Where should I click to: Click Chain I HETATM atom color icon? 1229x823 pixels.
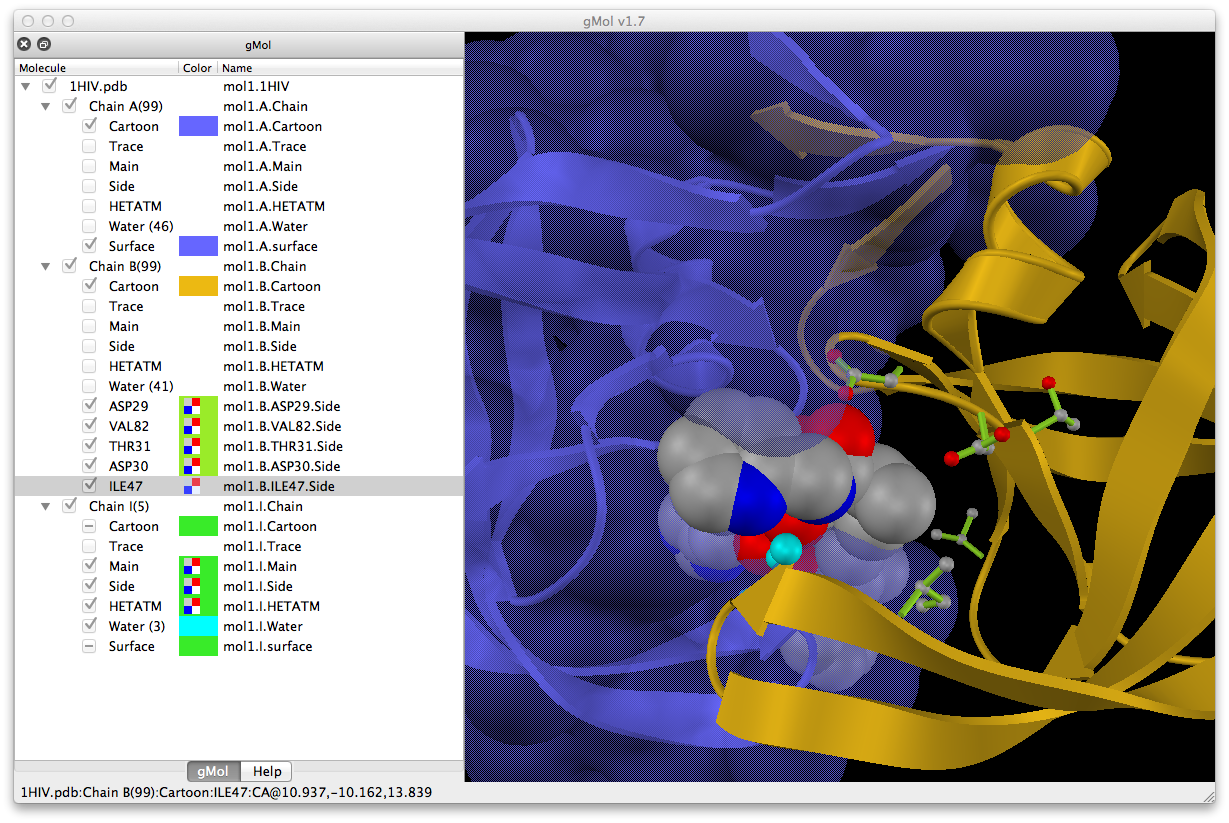pos(190,606)
